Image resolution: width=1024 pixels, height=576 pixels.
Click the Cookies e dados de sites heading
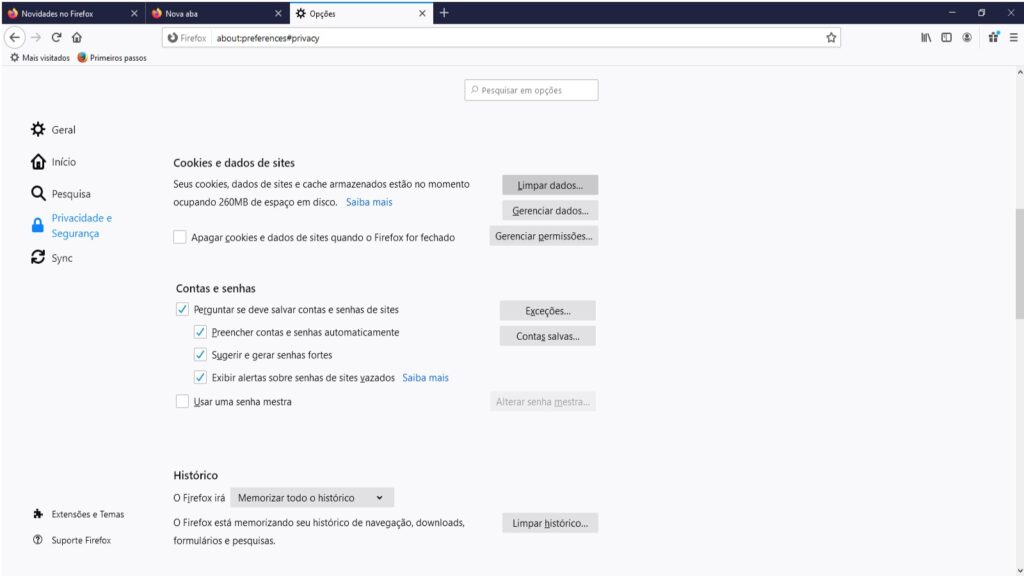[x=234, y=163]
